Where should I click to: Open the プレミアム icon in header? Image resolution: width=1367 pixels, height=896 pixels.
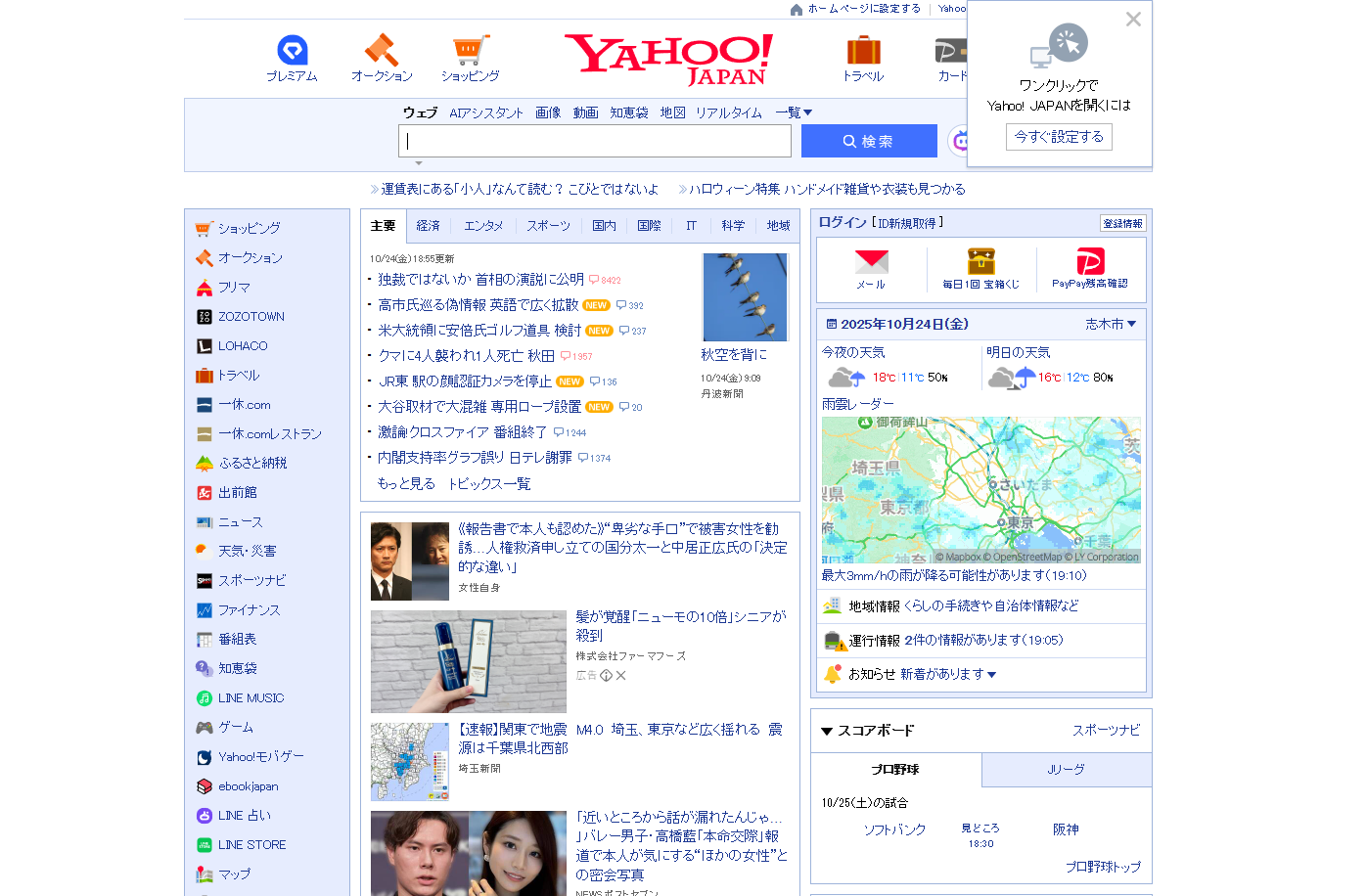point(292,50)
